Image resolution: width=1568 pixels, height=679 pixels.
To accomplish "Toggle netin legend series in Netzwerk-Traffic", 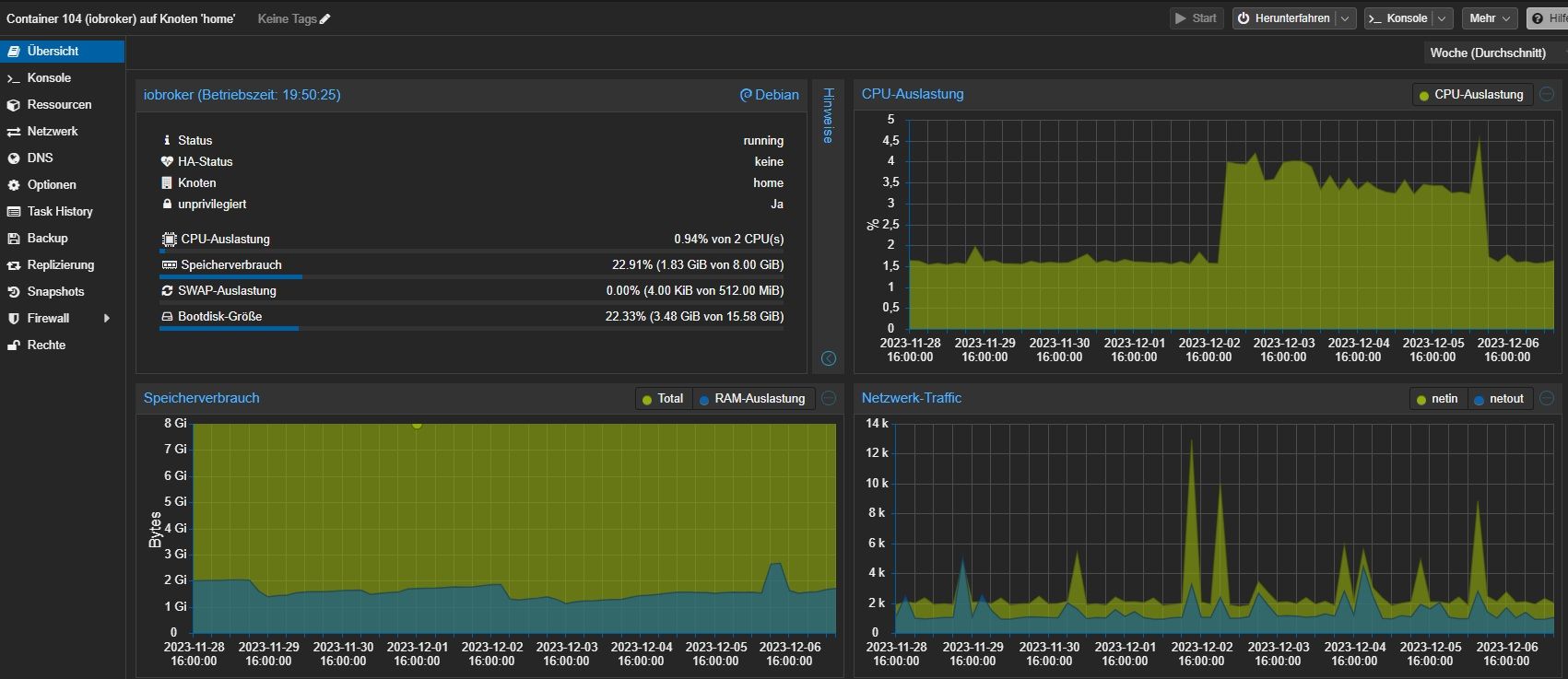I will pos(1438,399).
